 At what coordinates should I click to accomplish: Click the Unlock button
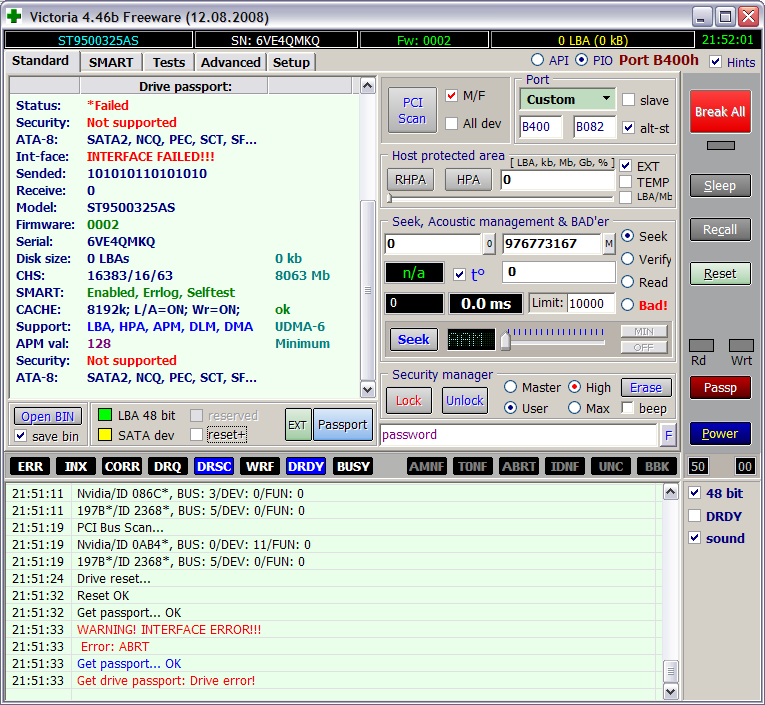tap(464, 401)
